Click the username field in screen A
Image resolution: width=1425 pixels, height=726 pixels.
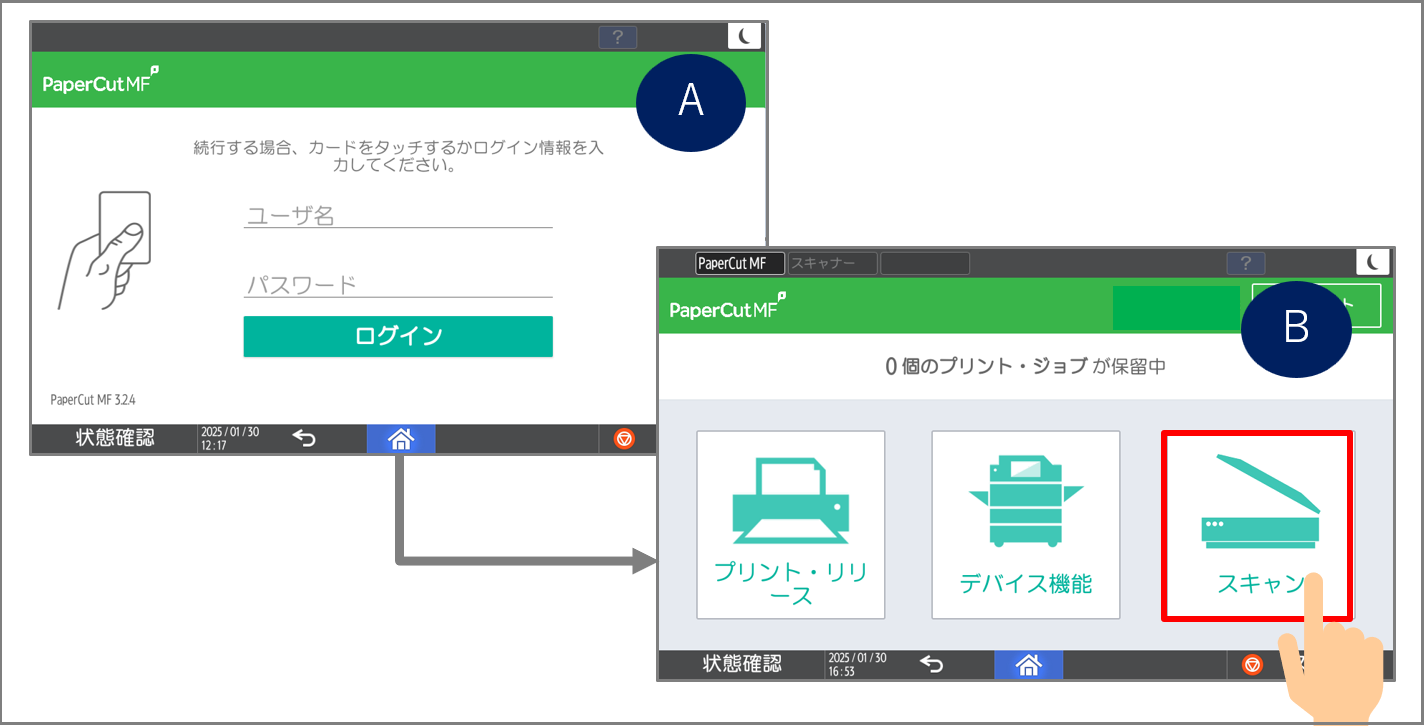pos(398,215)
